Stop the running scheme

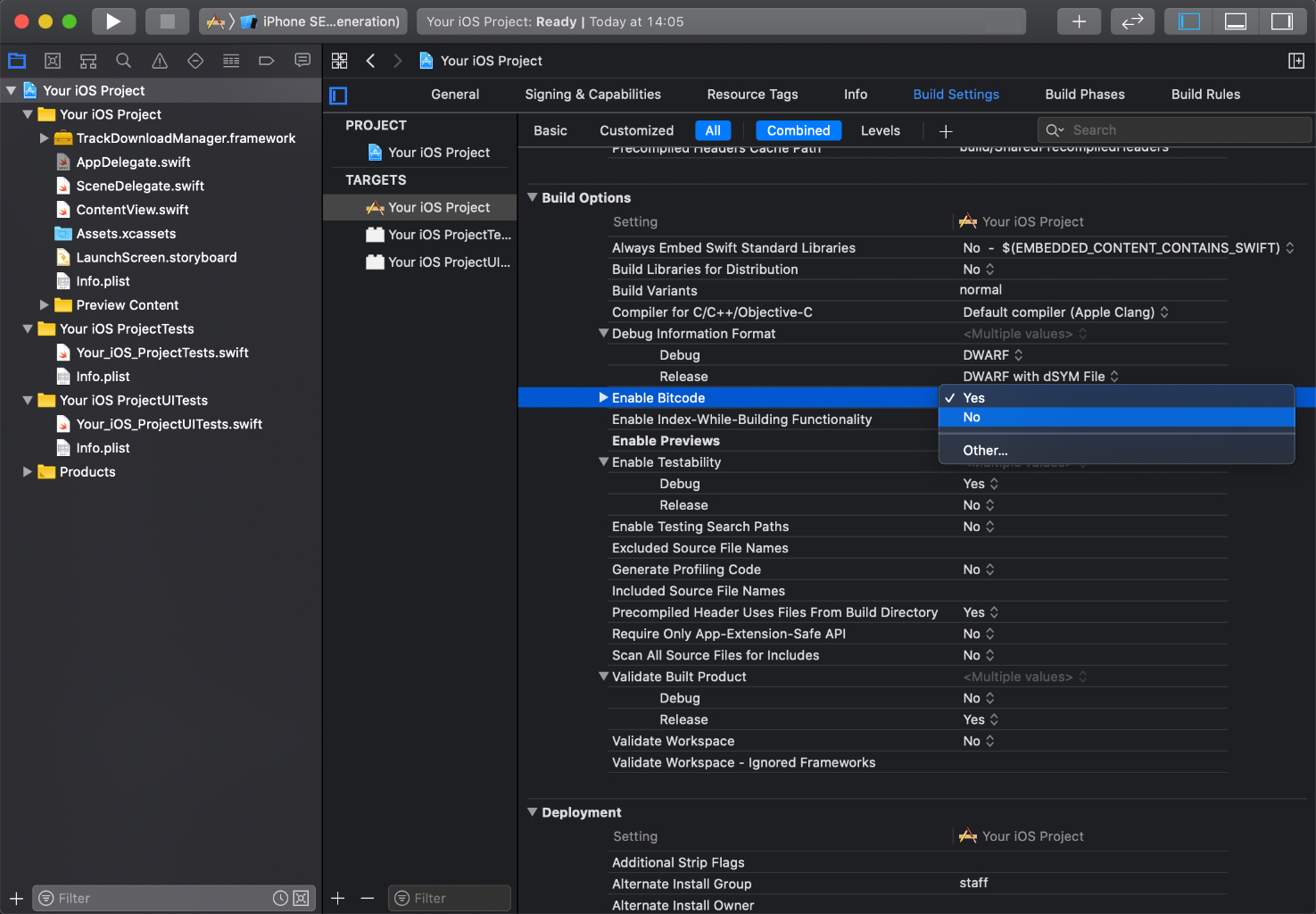coord(167,21)
